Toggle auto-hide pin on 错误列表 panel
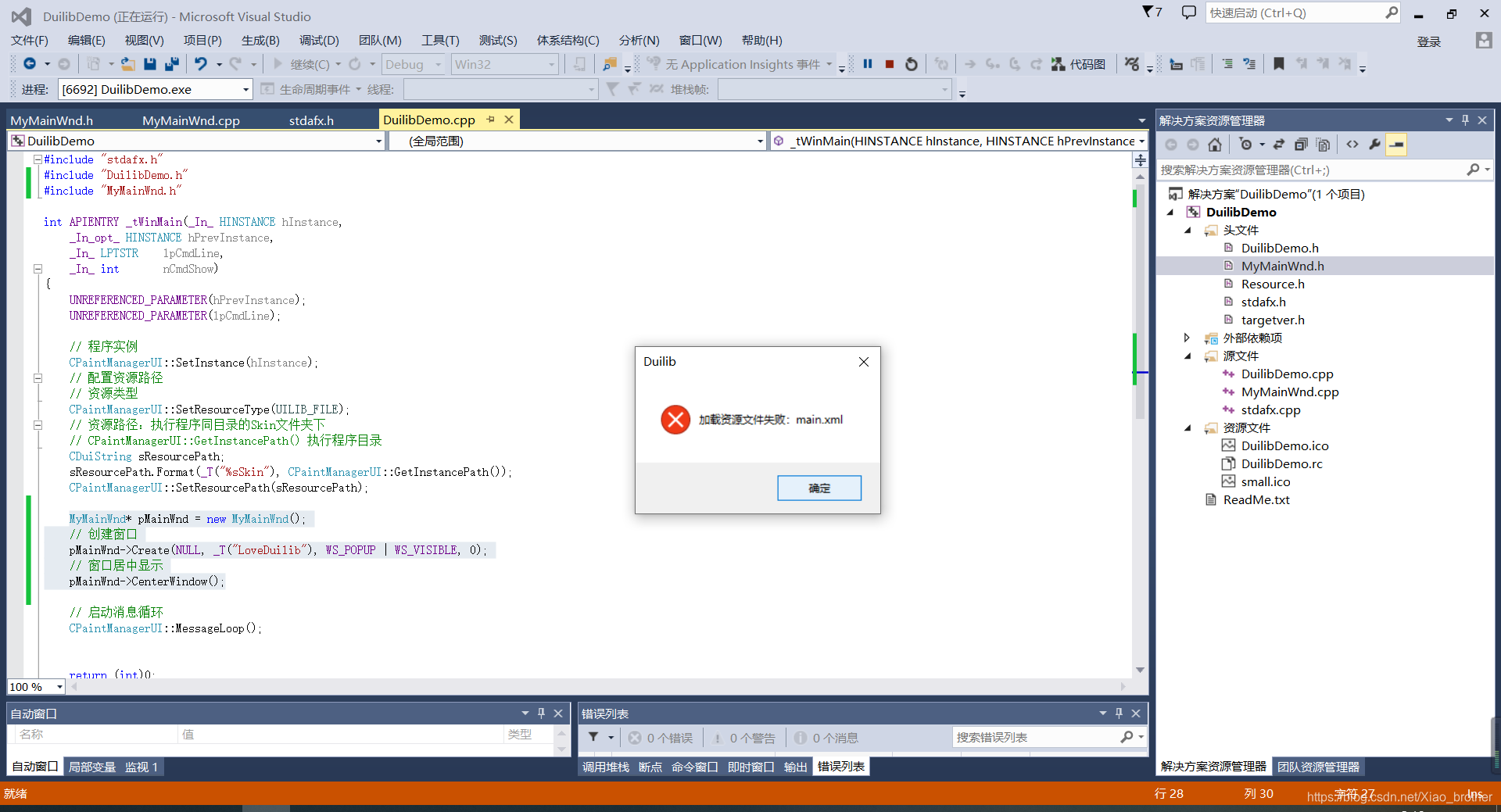Screen dimensions: 1501x812 coord(1119,714)
